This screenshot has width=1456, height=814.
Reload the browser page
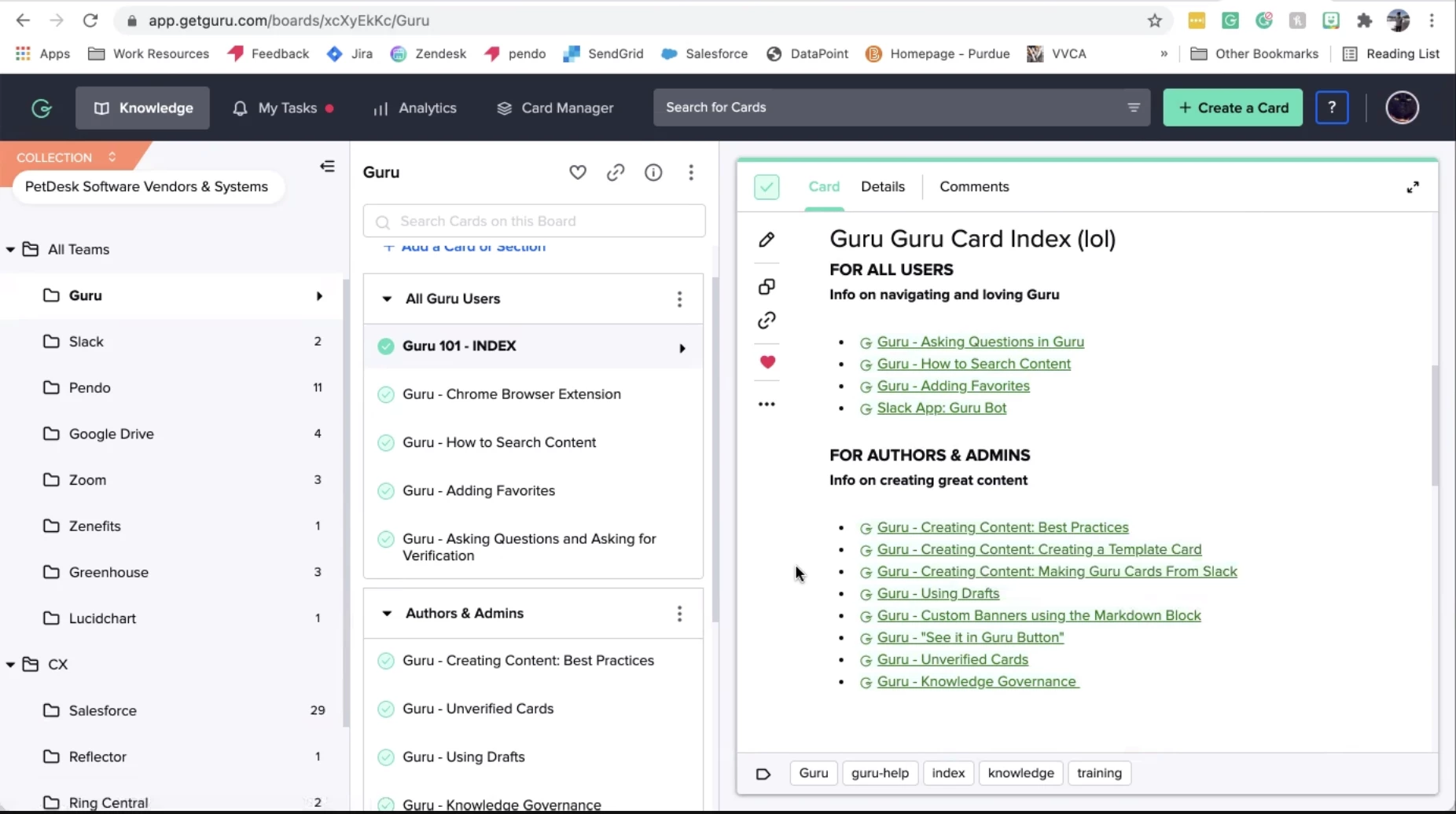(90, 20)
